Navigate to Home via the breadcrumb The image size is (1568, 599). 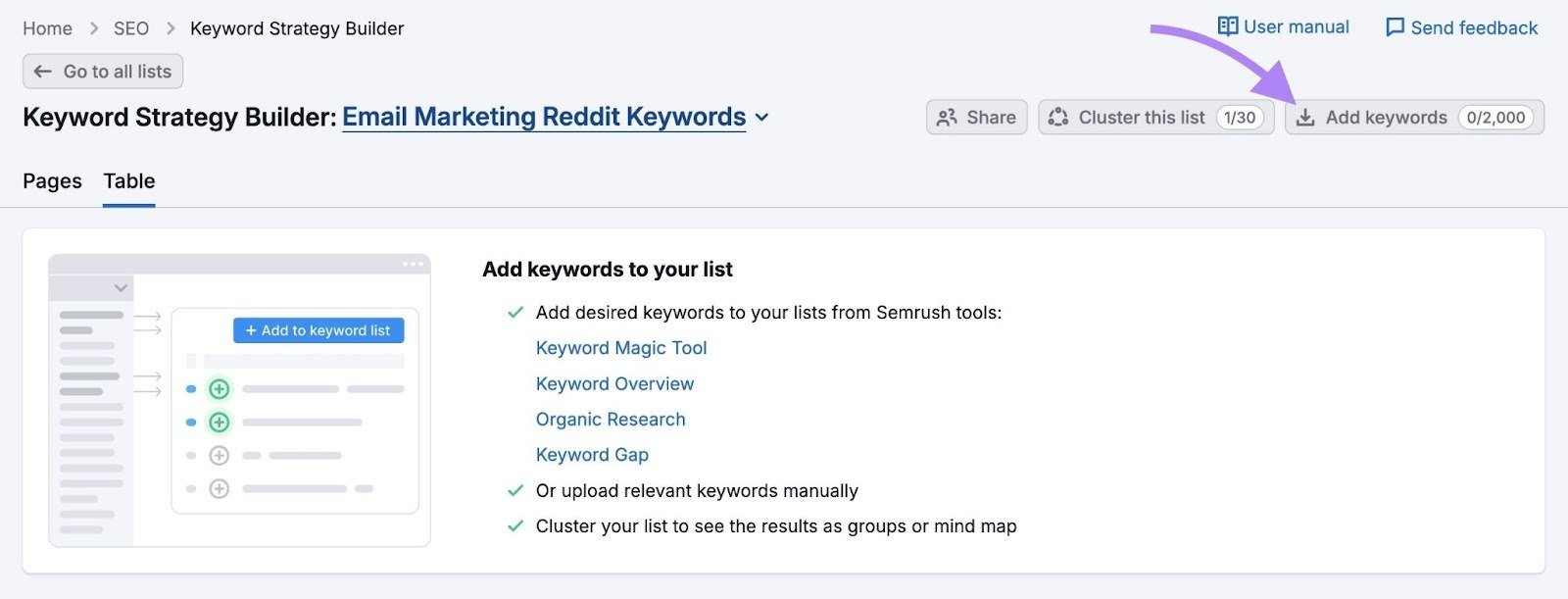point(46,27)
